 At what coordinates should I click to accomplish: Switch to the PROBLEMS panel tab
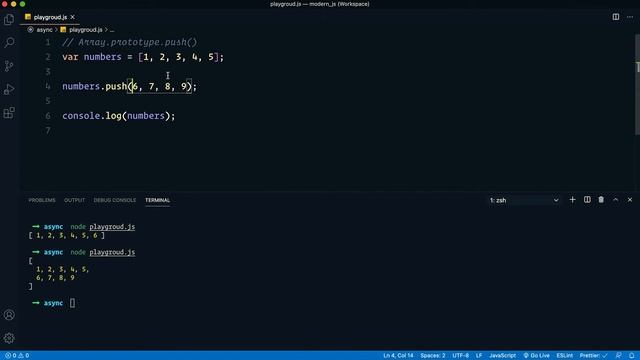[x=42, y=200]
